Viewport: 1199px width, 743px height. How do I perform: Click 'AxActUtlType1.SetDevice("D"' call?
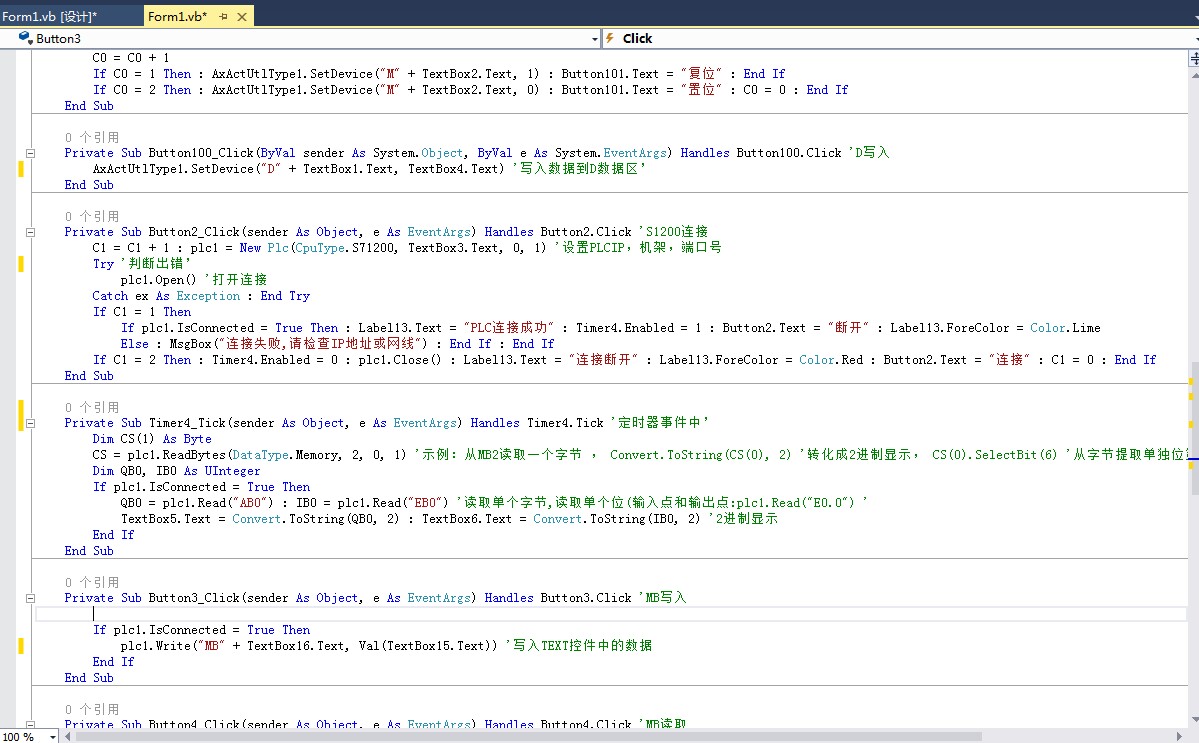(x=187, y=169)
